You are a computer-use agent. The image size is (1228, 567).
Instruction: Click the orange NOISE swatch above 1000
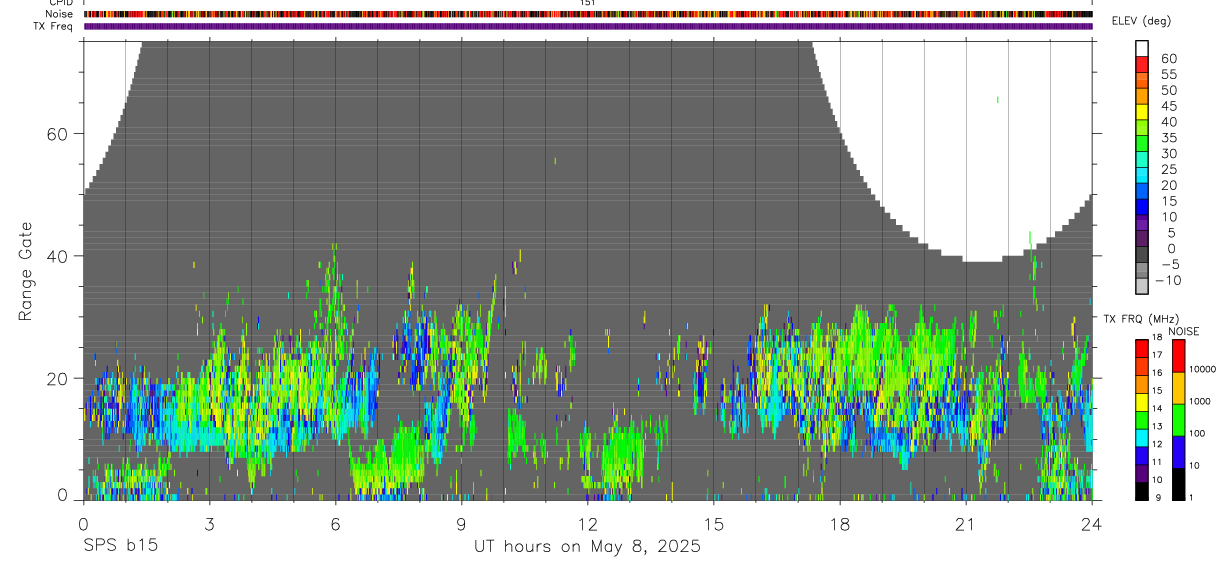coord(1178,387)
